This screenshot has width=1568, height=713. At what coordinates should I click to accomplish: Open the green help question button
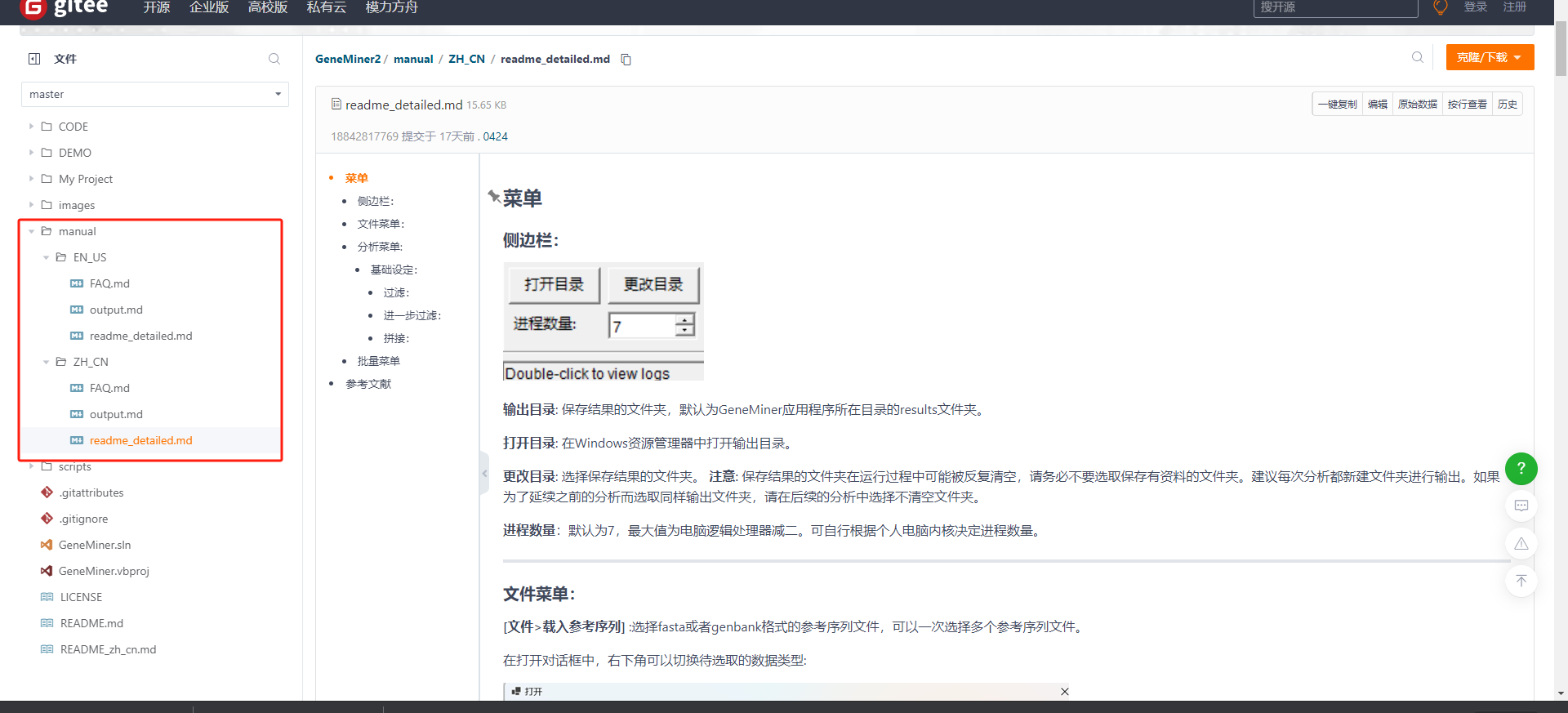coord(1521,468)
